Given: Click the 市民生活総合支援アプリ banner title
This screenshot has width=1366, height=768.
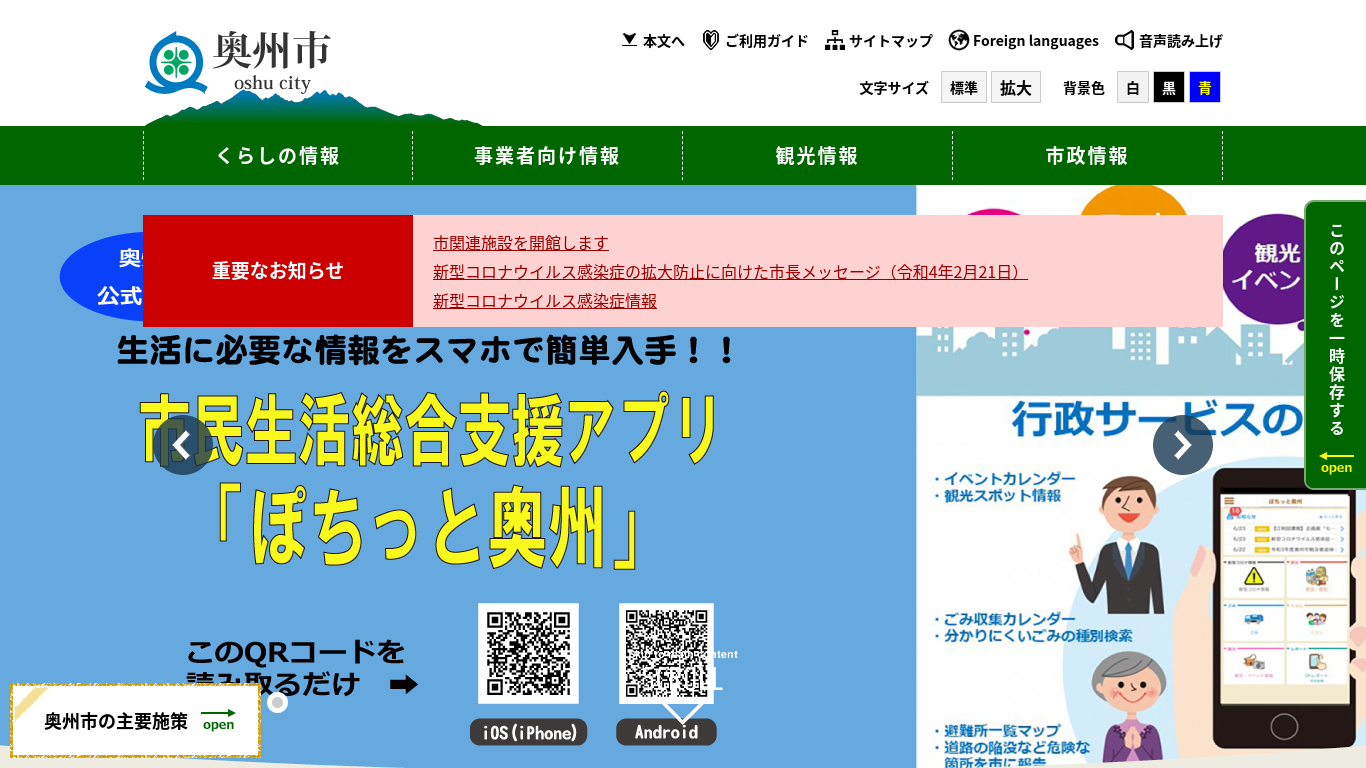Looking at the screenshot, I should click(x=430, y=430).
